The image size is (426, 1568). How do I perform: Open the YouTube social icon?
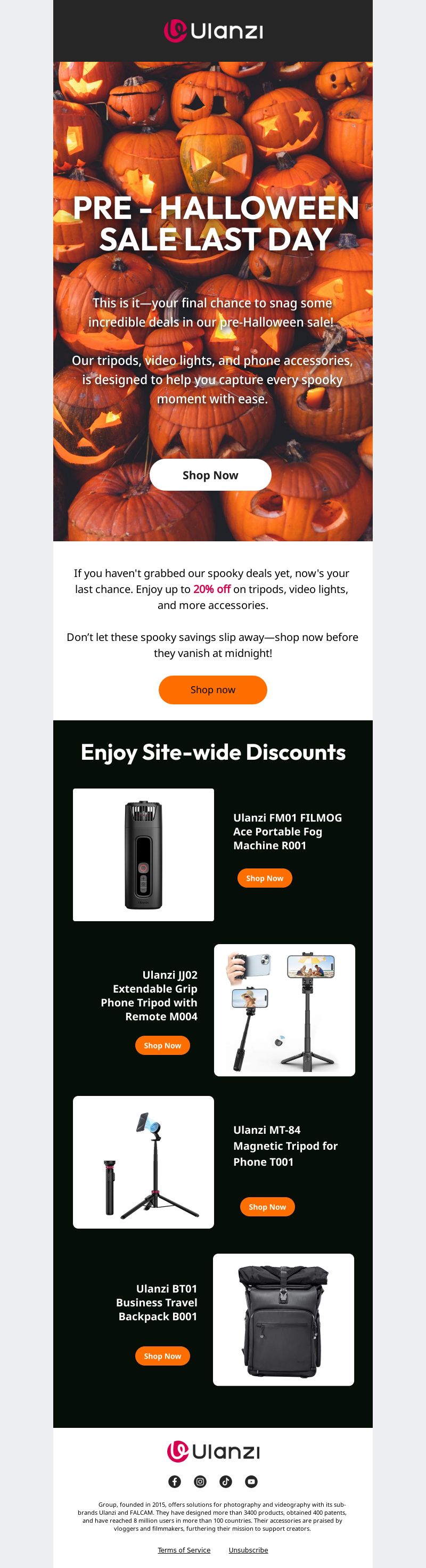(x=251, y=1481)
